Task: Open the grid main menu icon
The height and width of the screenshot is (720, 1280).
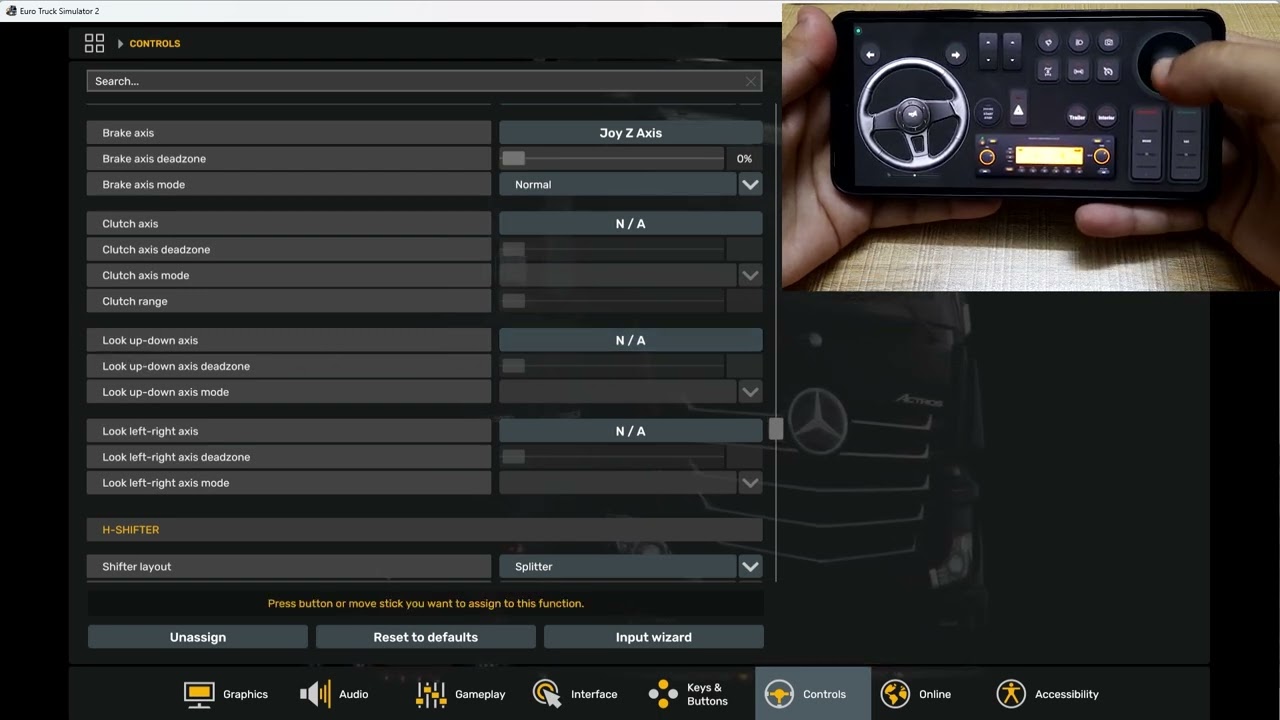Action: point(94,43)
